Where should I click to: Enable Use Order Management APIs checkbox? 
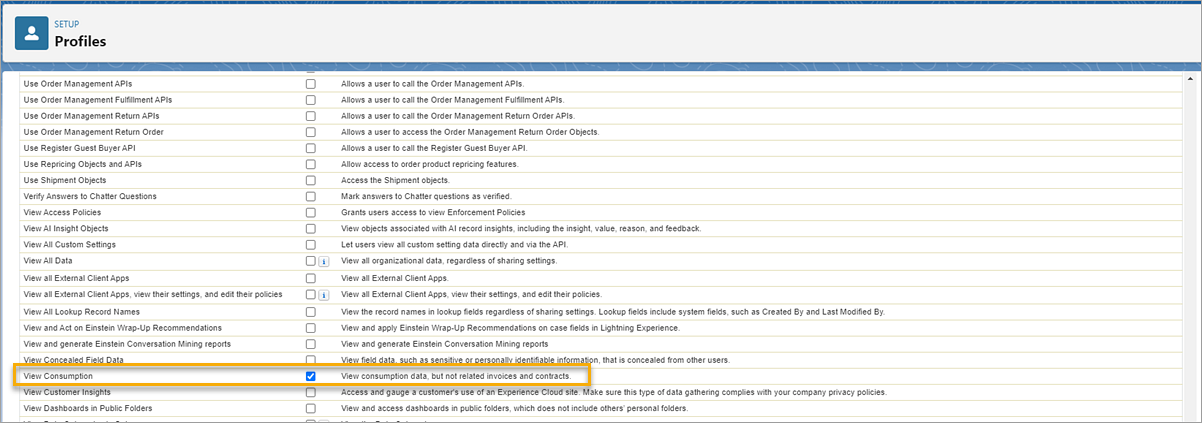(x=310, y=84)
